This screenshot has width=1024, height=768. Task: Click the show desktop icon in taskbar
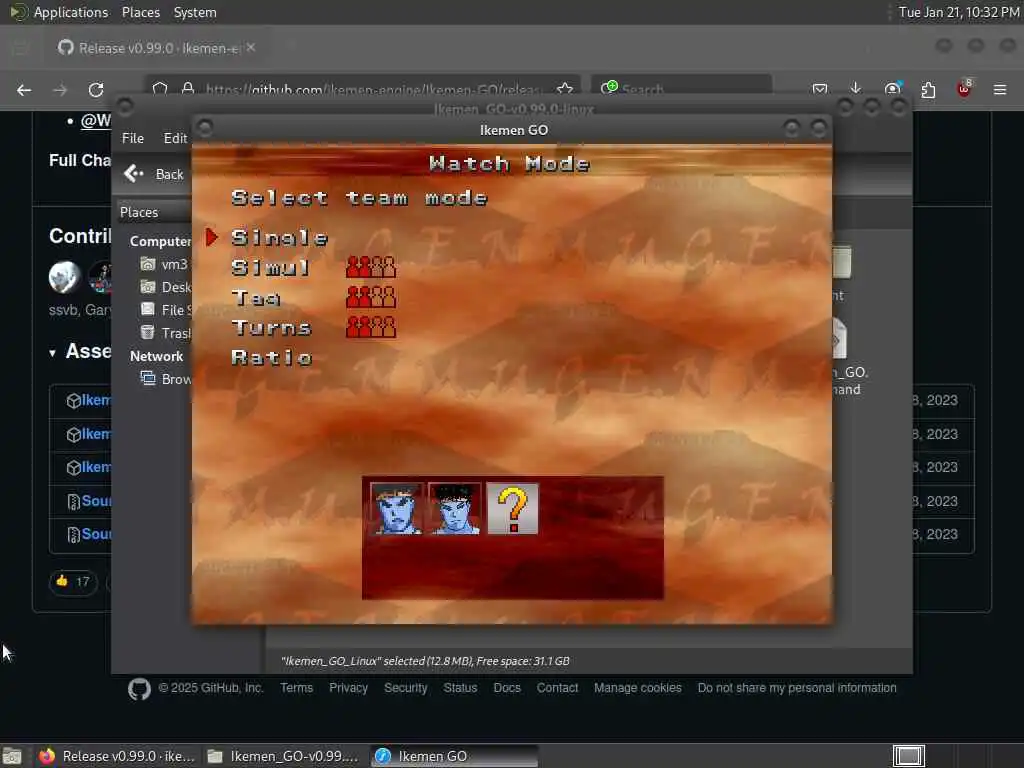point(12,756)
